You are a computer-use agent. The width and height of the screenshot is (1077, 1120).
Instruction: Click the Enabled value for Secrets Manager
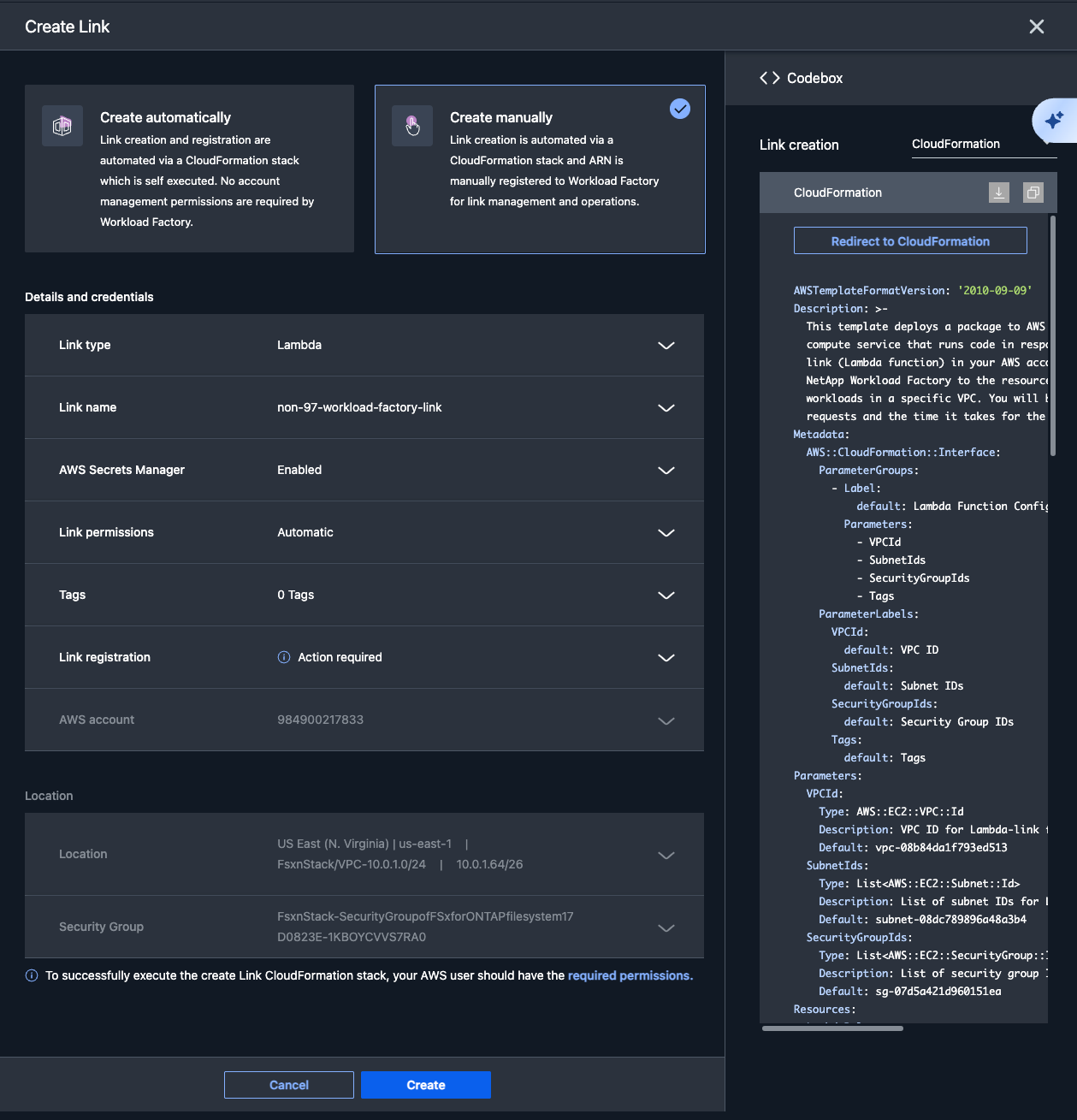(x=299, y=470)
